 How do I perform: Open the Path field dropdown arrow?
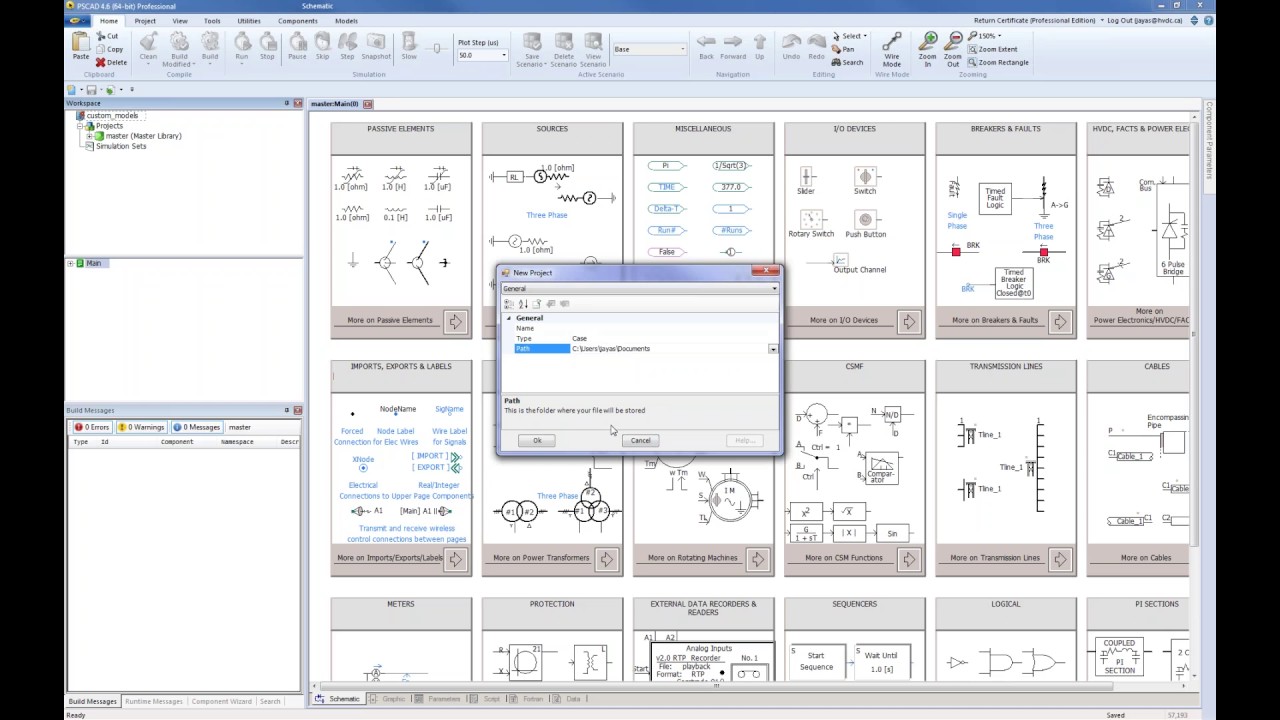(x=772, y=349)
